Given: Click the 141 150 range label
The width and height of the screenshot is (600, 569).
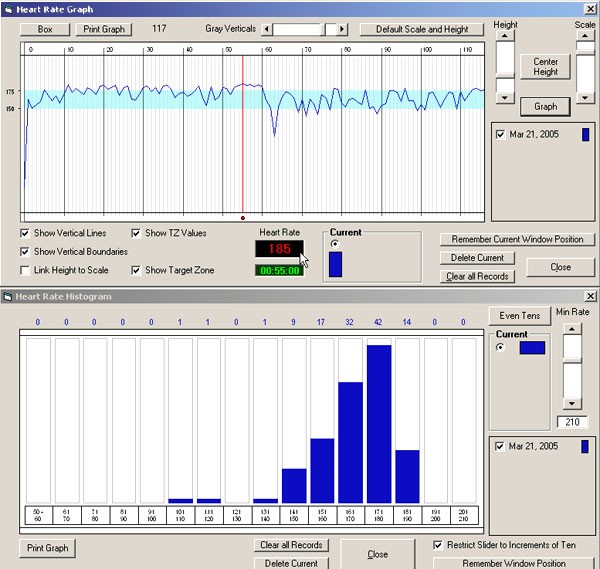Looking at the screenshot, I should coord(293,515).
